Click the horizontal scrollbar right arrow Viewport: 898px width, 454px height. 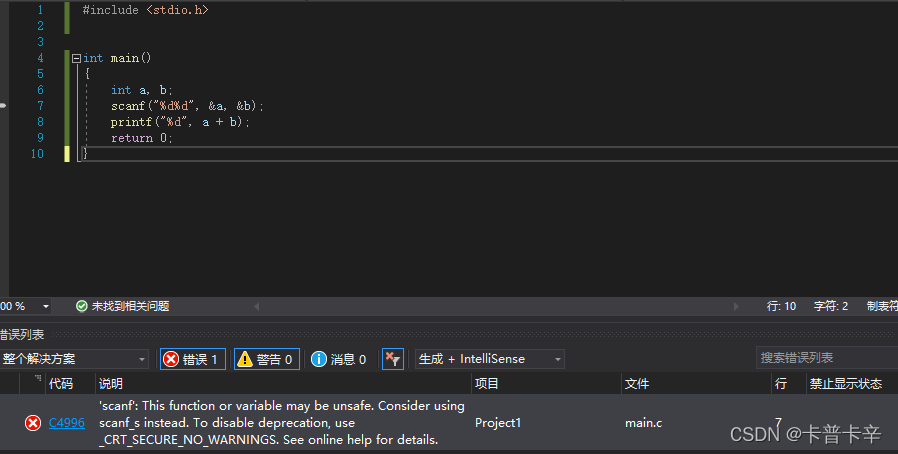[x=736, y=306]
